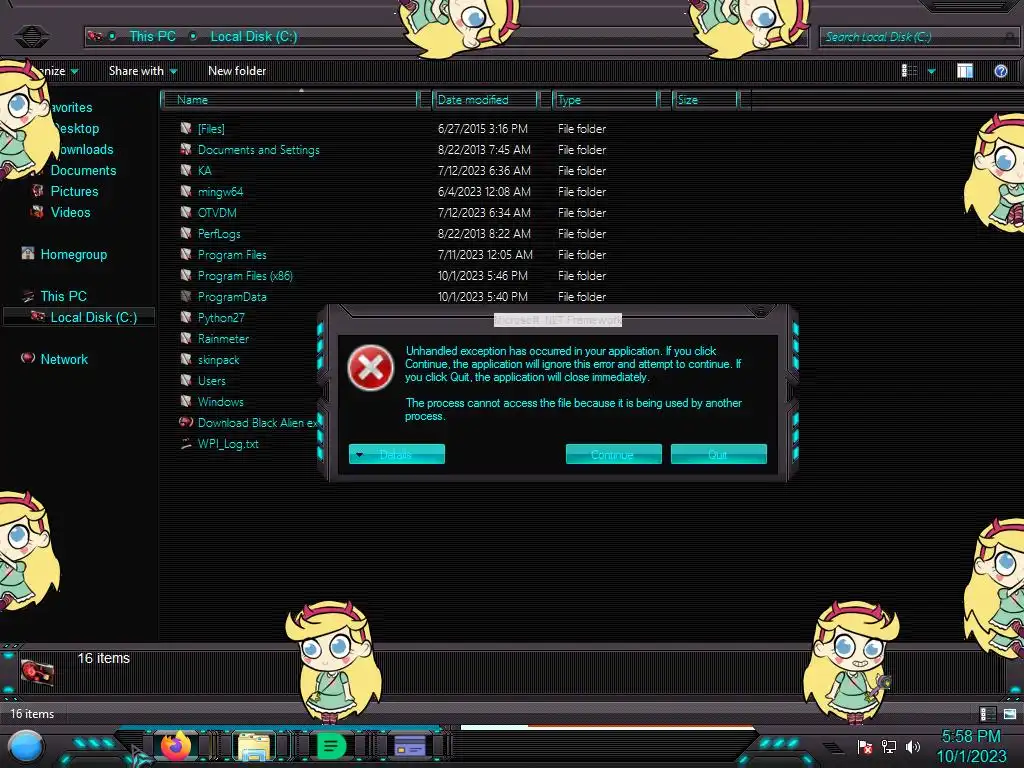Open Homegroup in the navigation pane

(74, 255)
